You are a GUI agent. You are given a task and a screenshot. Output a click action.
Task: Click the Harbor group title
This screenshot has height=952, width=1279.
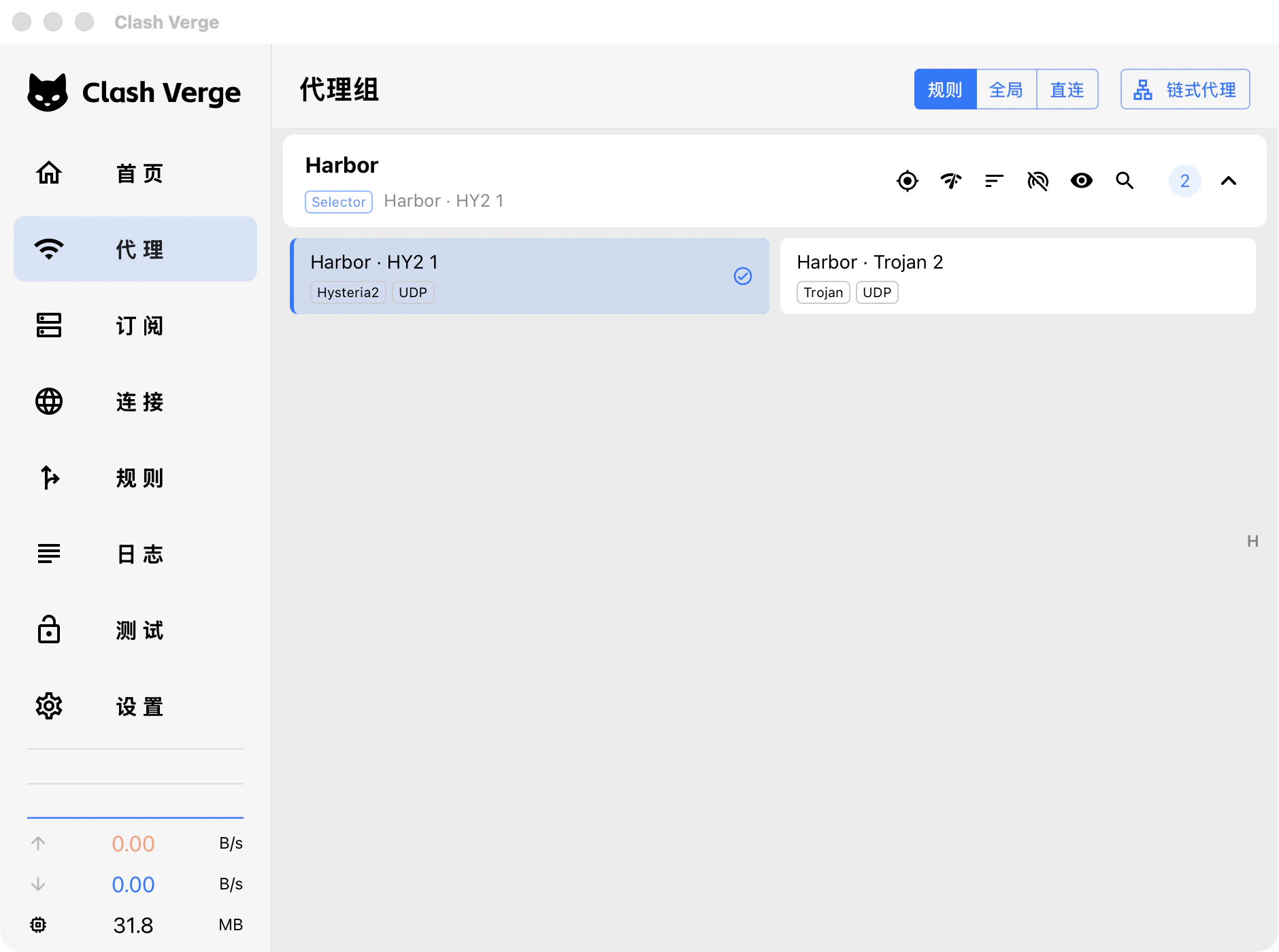pos(342,165)
